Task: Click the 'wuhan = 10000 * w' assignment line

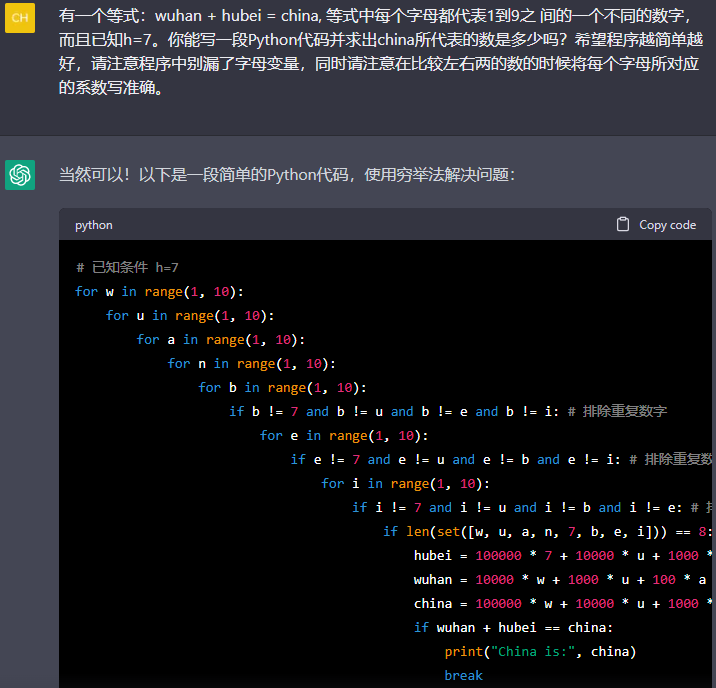Action: pyautogui.click(x=560, y=579)
